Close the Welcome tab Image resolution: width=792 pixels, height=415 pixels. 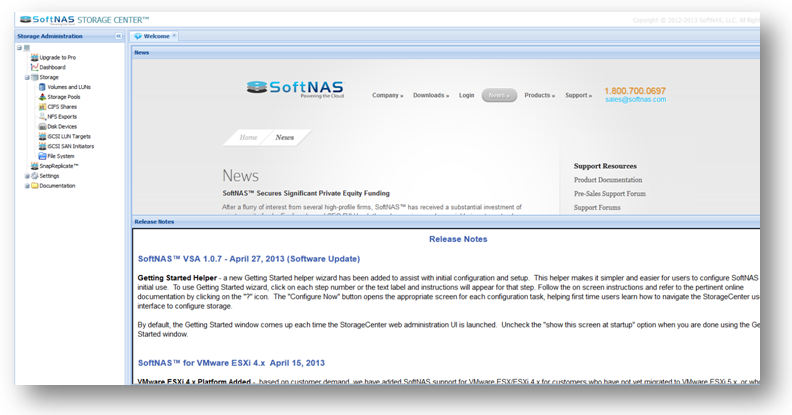coord(174,35)
